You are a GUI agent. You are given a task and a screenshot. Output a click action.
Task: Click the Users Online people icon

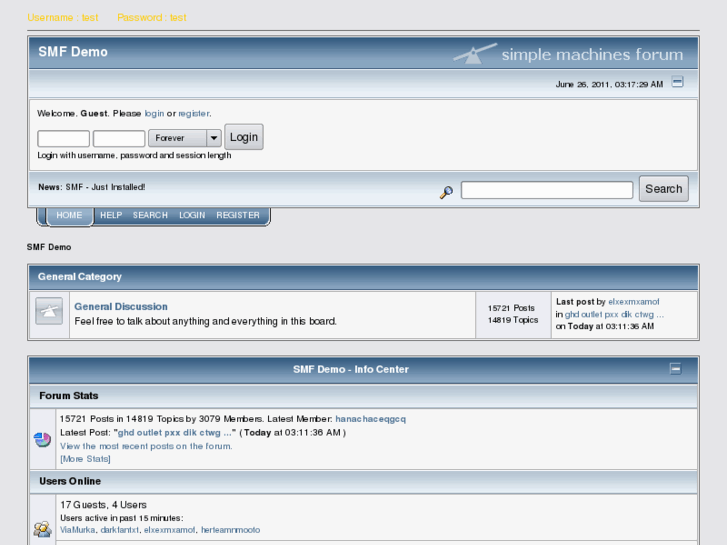click(x=42, y=529)
